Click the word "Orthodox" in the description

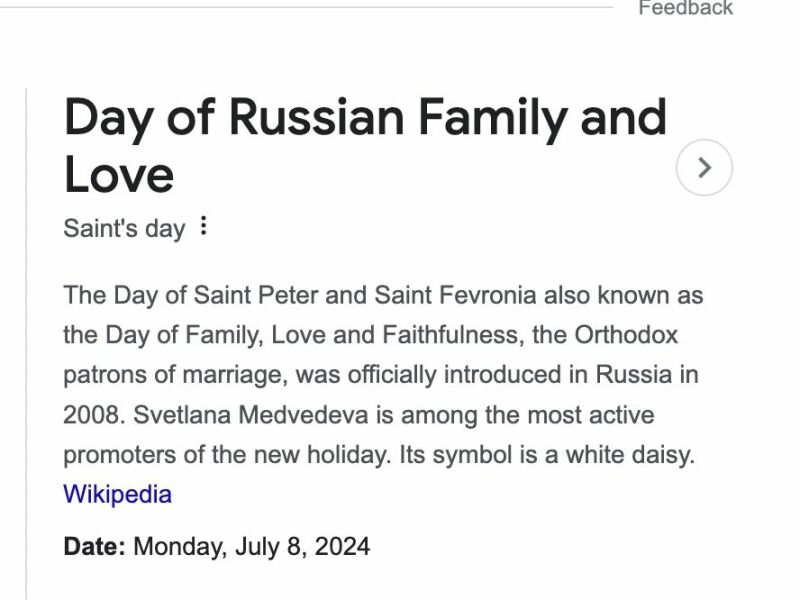(626, 335)
